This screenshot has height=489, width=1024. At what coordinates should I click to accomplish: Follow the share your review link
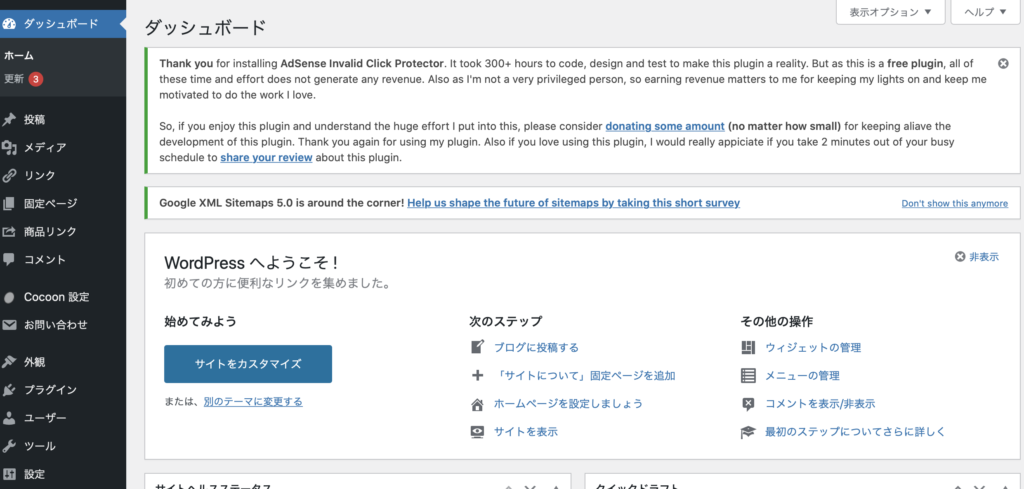[x=266, y=157]
